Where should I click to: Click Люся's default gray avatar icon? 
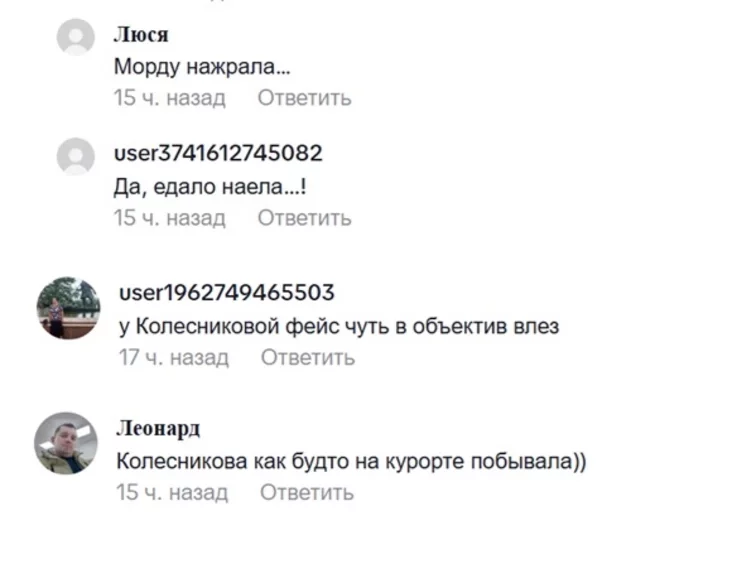click(x=76, y=37)
